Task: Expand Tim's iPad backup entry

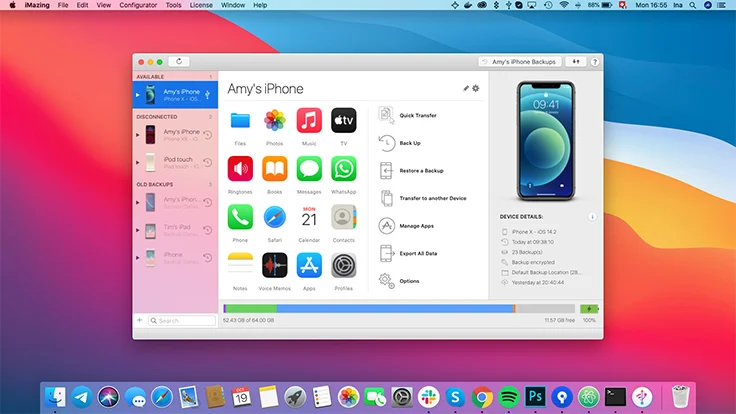Action: [138, 230]
